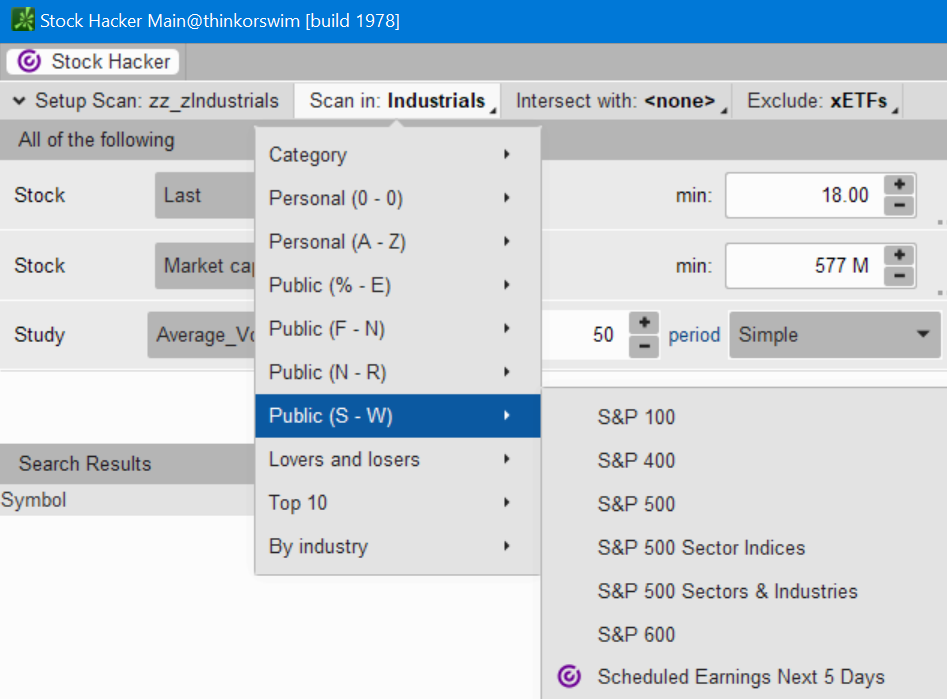Screen dimensions: 947x699
Task: Open the Last stock filter dropdown
Action: click(205, 195)
